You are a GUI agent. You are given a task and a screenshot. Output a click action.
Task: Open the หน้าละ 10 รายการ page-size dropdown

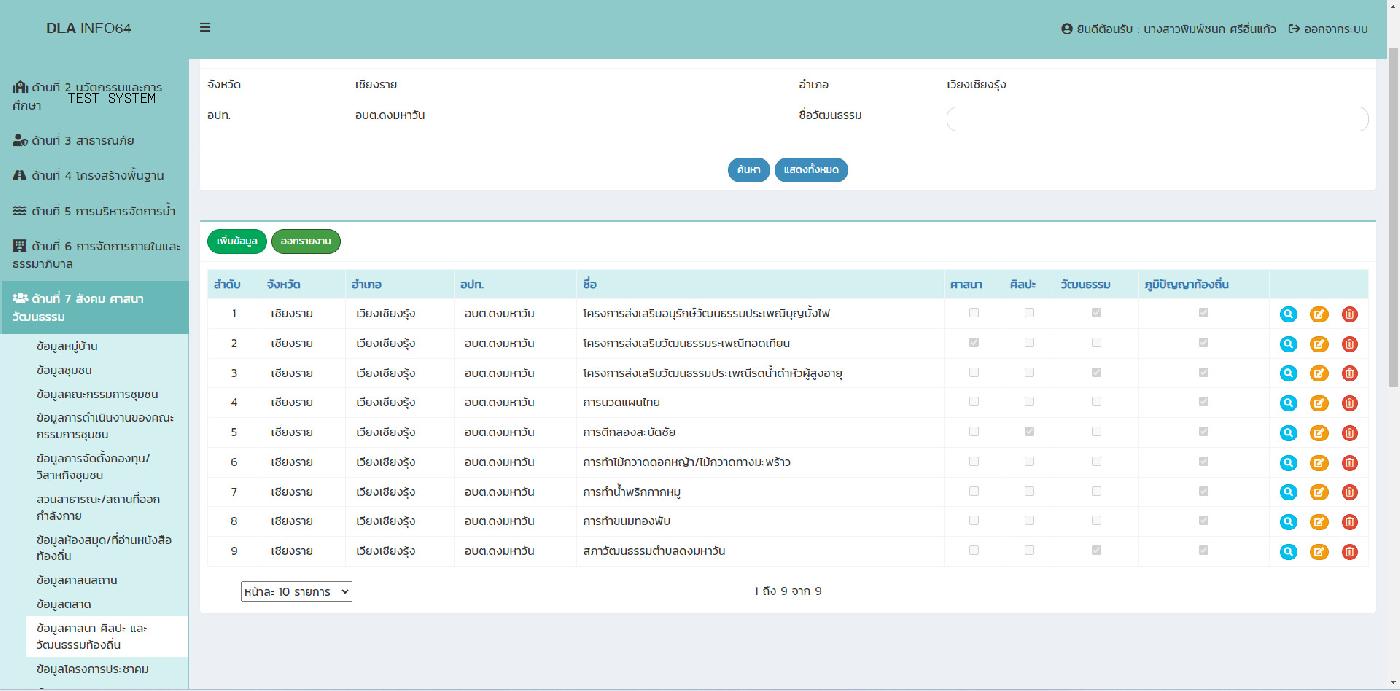pos(296,592)
